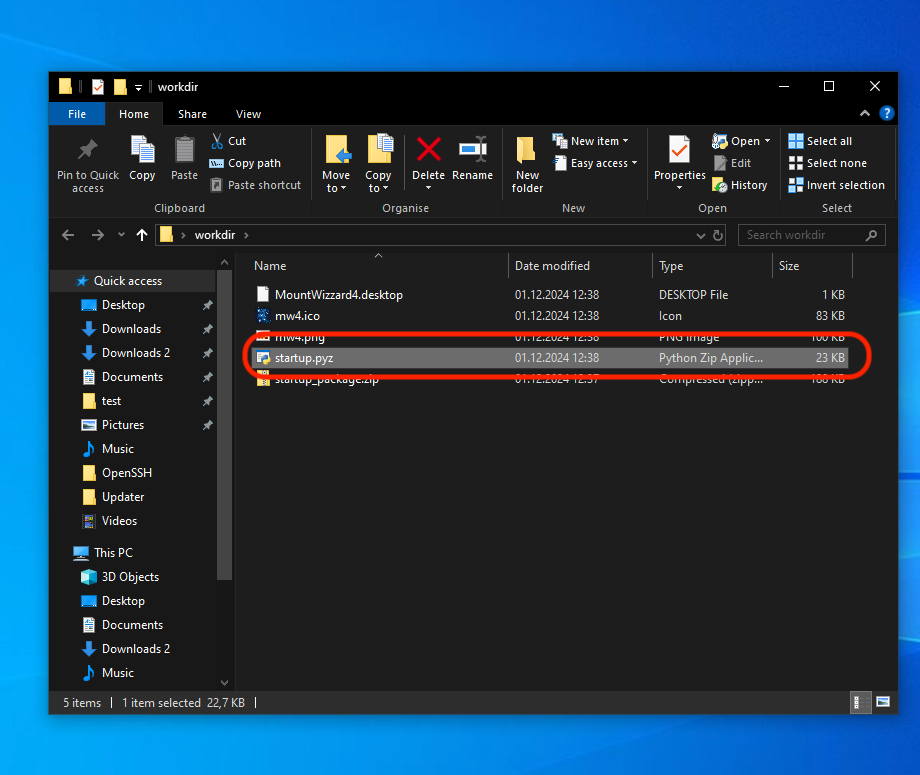Select the startup.pyz file name

(x=304, y=358)
